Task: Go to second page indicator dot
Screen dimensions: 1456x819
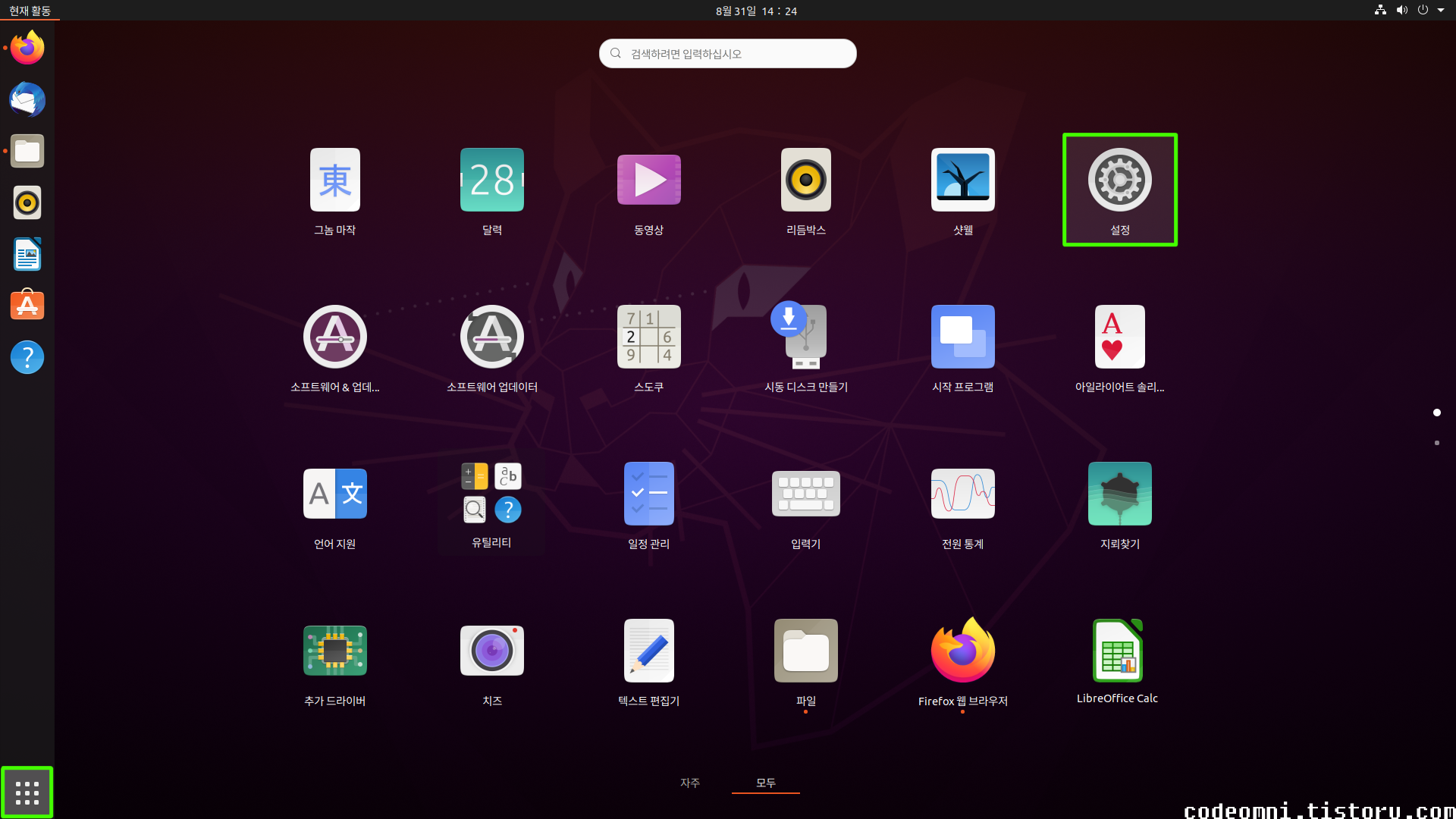Action: pos(1436,443)
